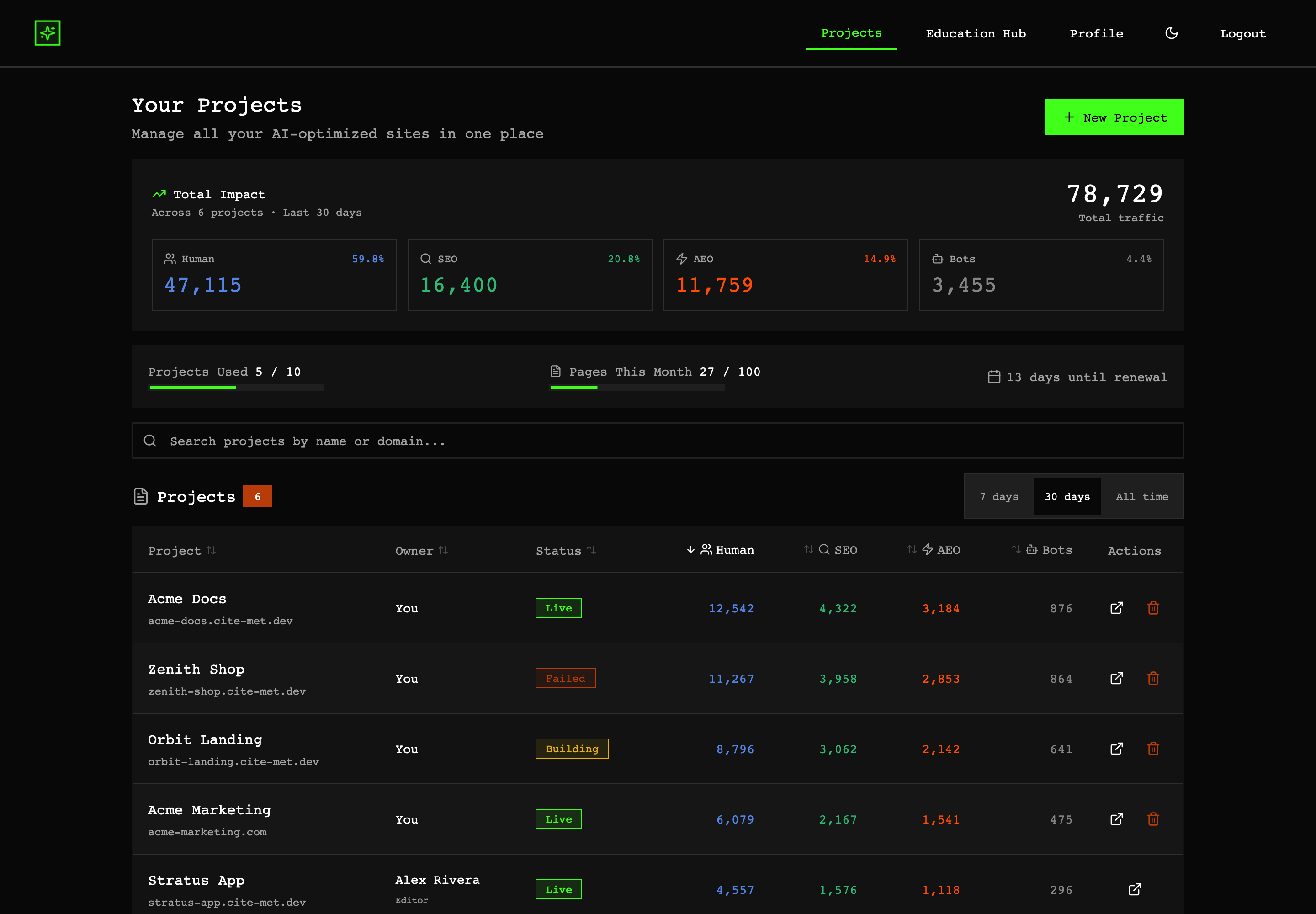Sort by SEO traffic column
1316x914 pixels.
coord(830,550)
